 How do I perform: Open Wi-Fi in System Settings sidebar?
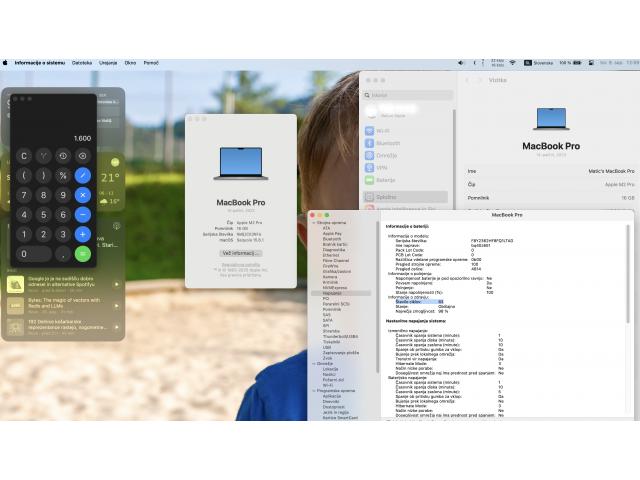click(x=377, y=131)
